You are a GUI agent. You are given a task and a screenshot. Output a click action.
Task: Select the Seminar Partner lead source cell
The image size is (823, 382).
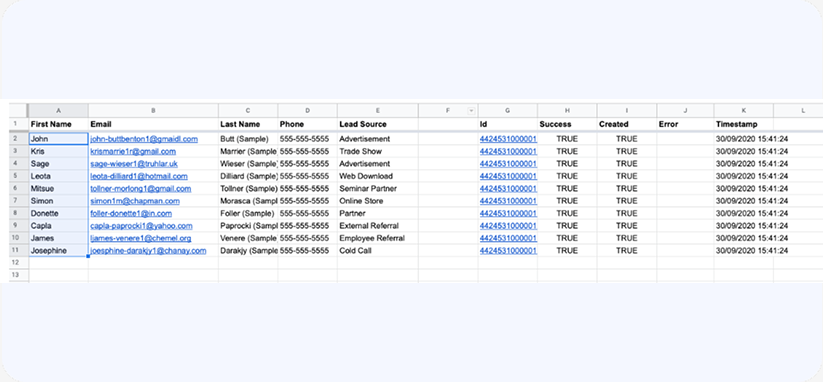pos(378,188)
